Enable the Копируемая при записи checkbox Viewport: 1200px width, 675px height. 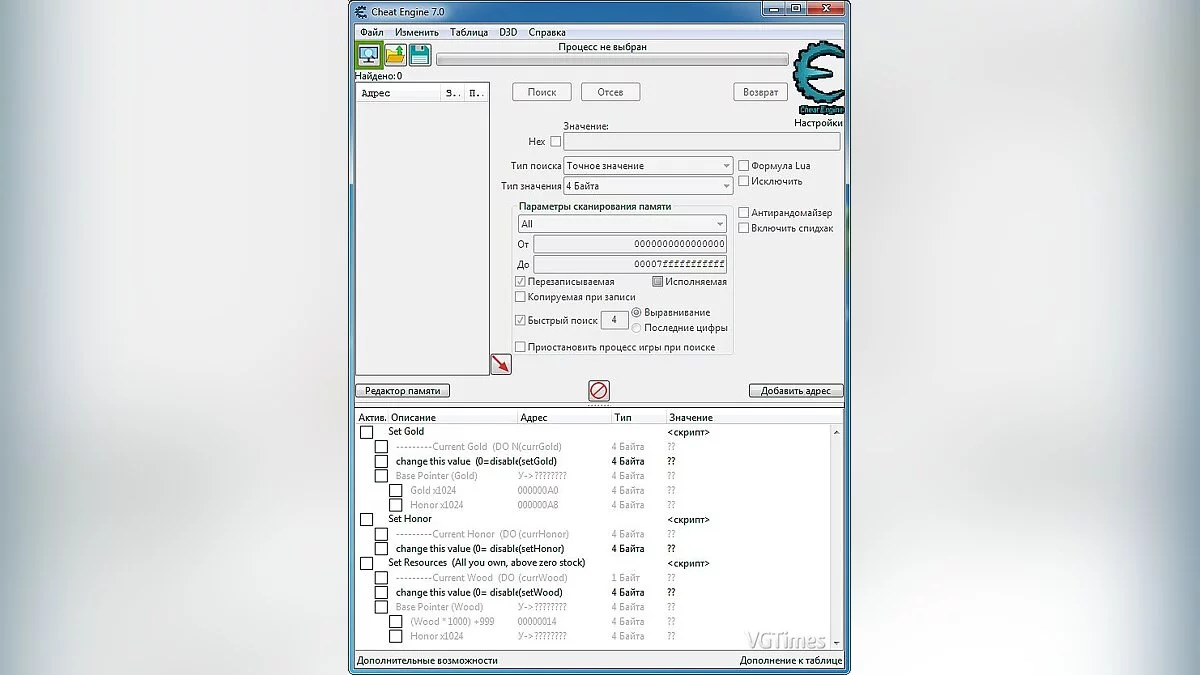pyautogui.click(x=520, y=297)
